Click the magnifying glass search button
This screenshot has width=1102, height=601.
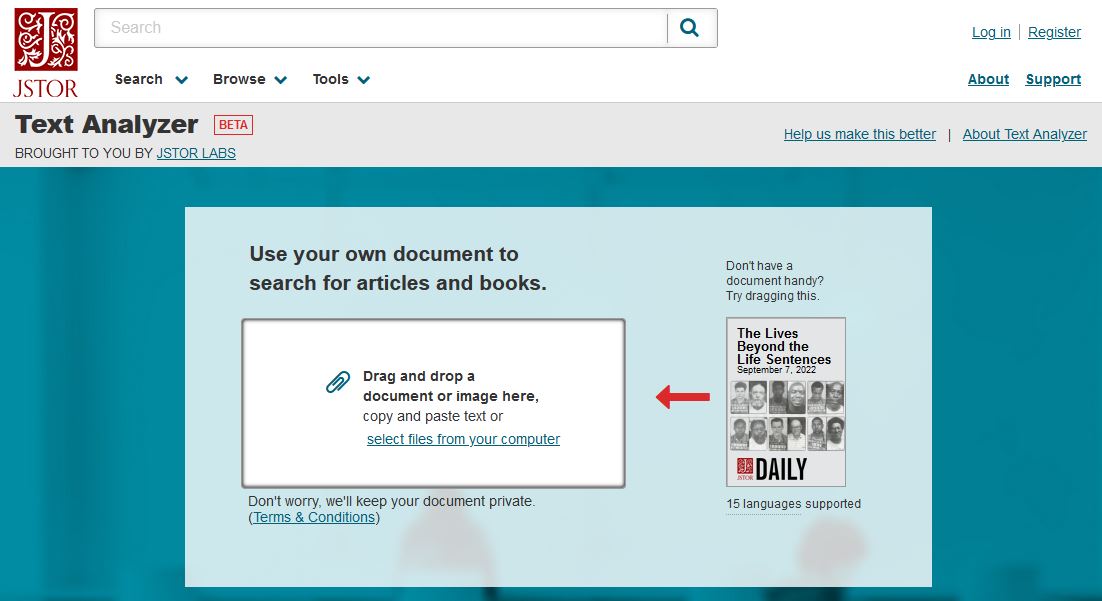click(x=689, y=28)
